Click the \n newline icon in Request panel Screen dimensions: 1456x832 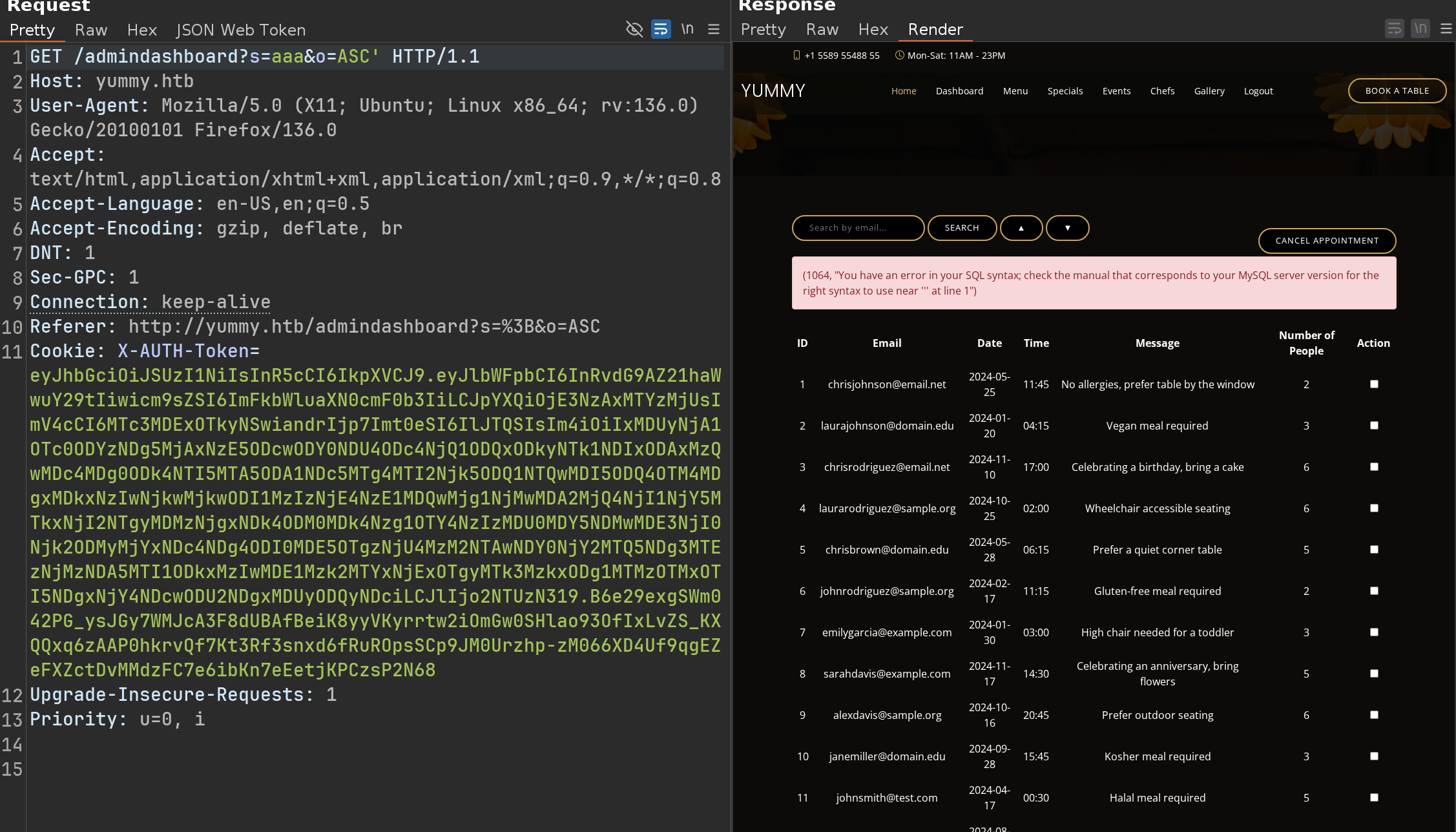[x=687, y=29]
